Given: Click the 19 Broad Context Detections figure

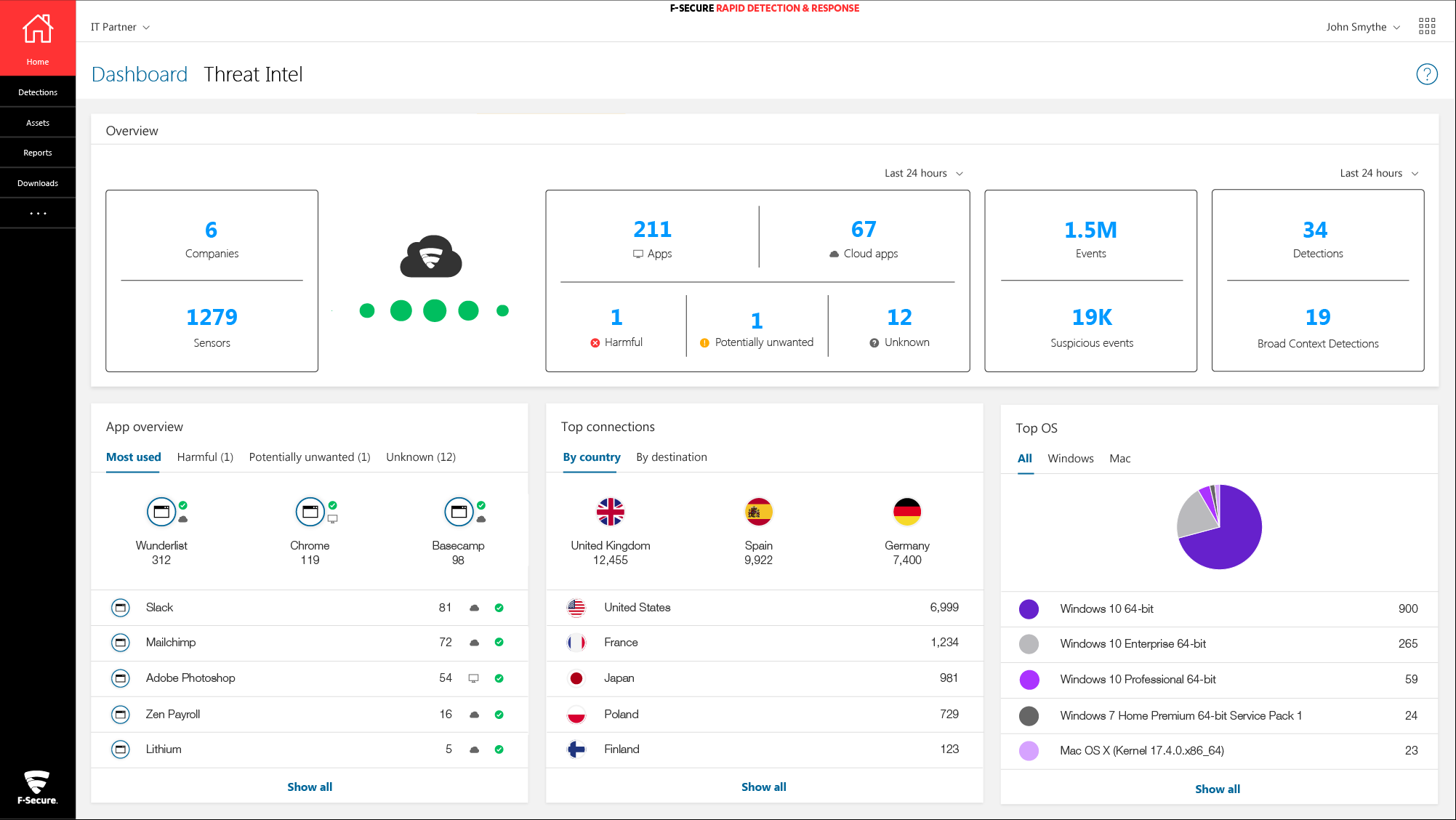Looking at the screenshot, I should tap(1318, 318).
